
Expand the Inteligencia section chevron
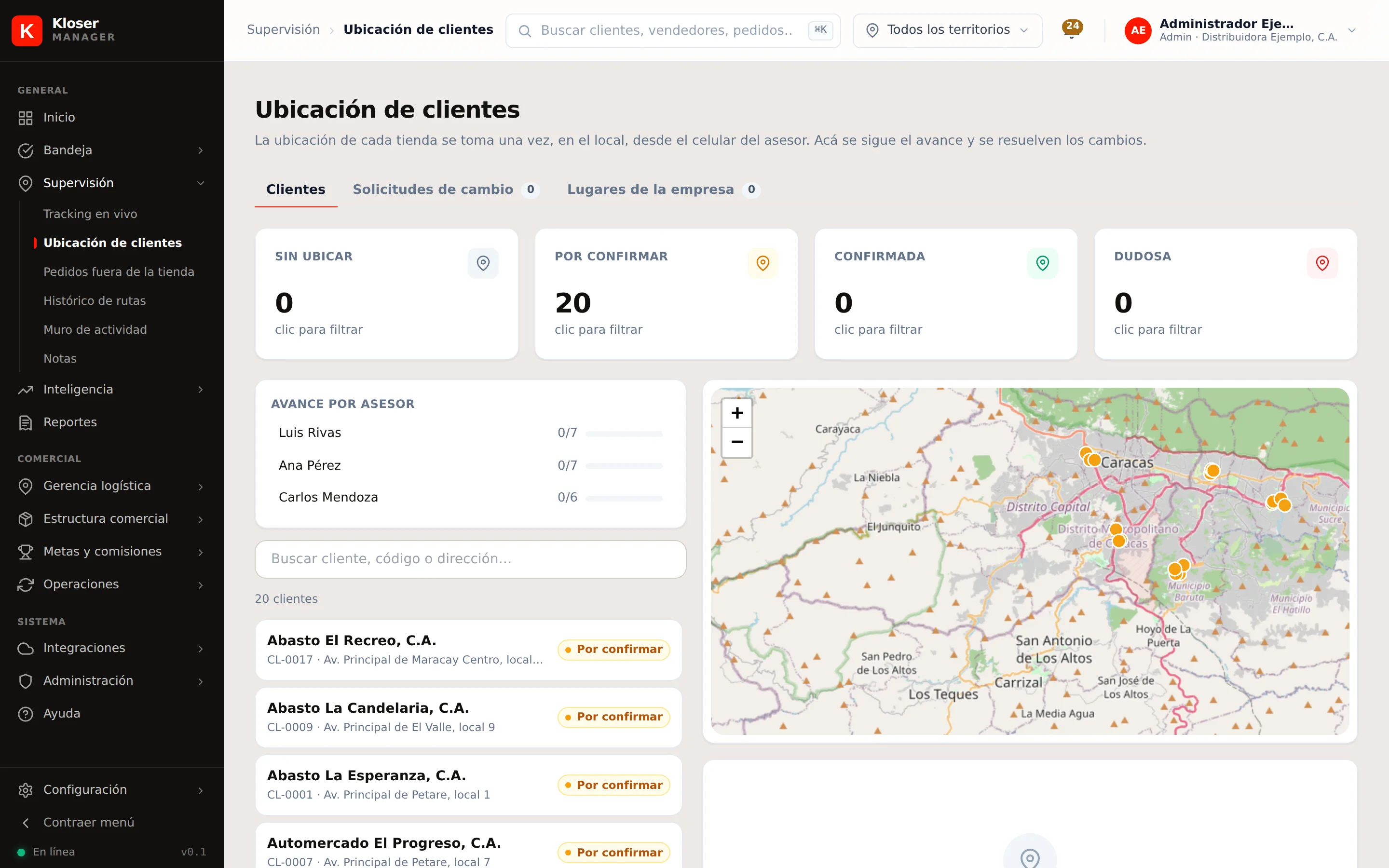point(200,390)
